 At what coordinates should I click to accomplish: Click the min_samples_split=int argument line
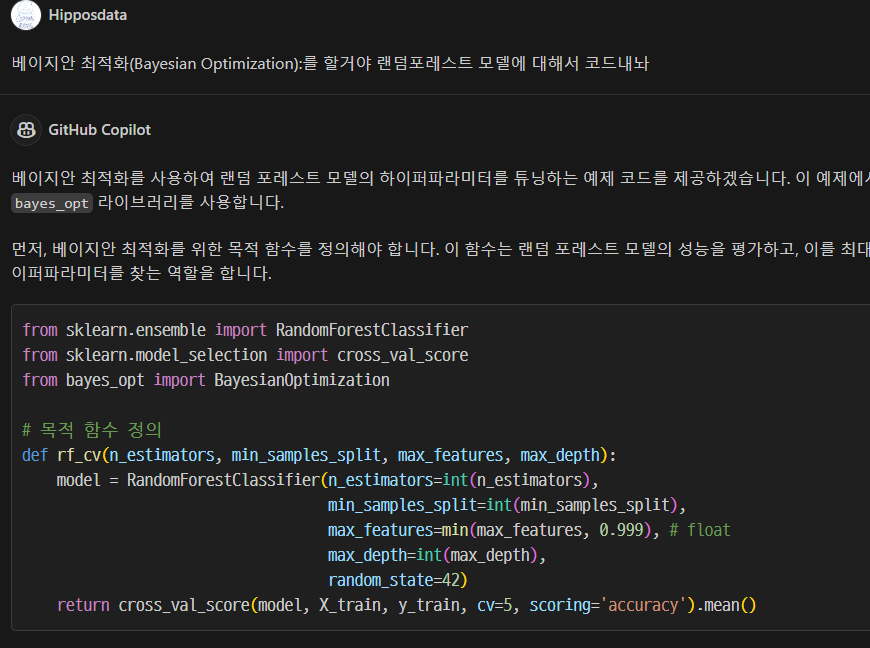coord(507,505)
